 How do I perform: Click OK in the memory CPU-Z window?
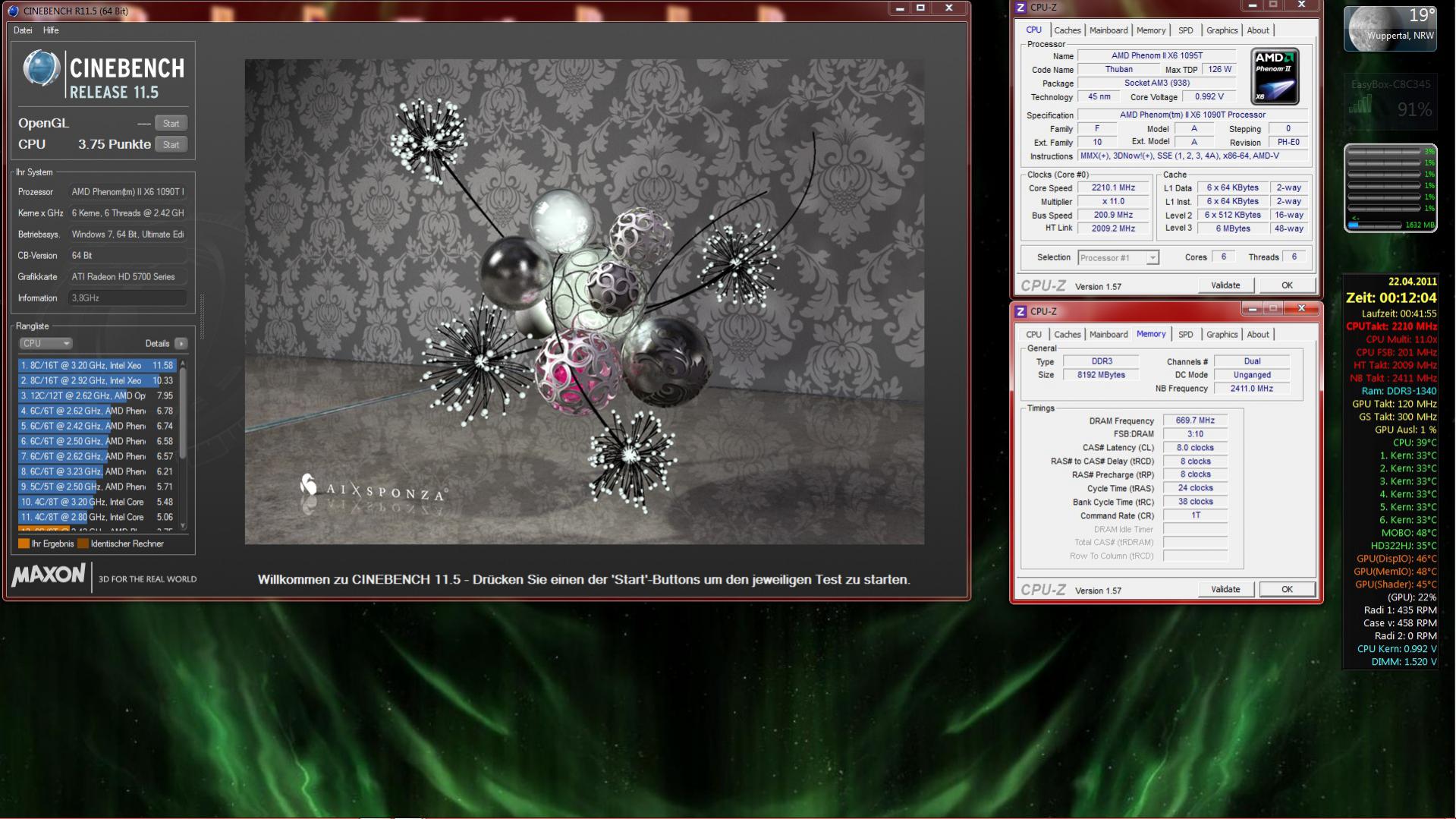[1287, 589]
